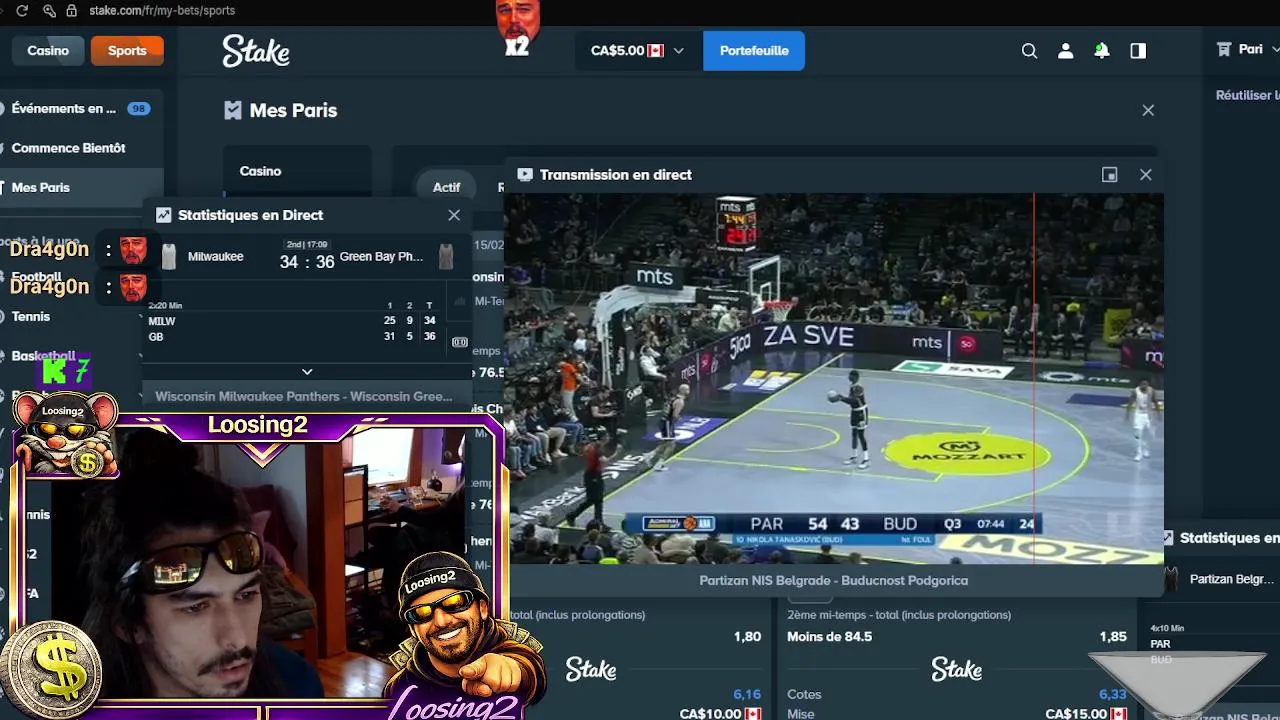Open the CA$5.00 balance currency dropdown
The width and height of the screenshot is (1280, 720).
pos(637,50)
